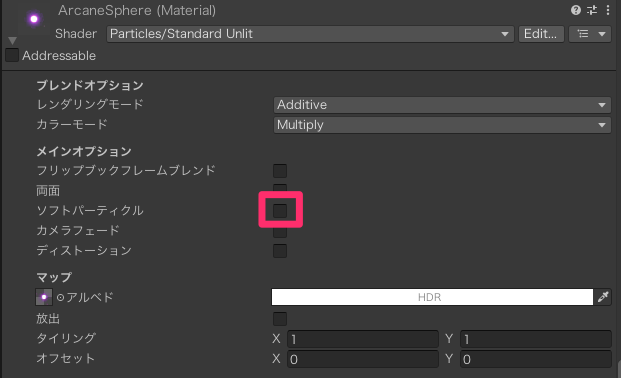Open カラーモード Multiply dropdown

tap(442, 125)
